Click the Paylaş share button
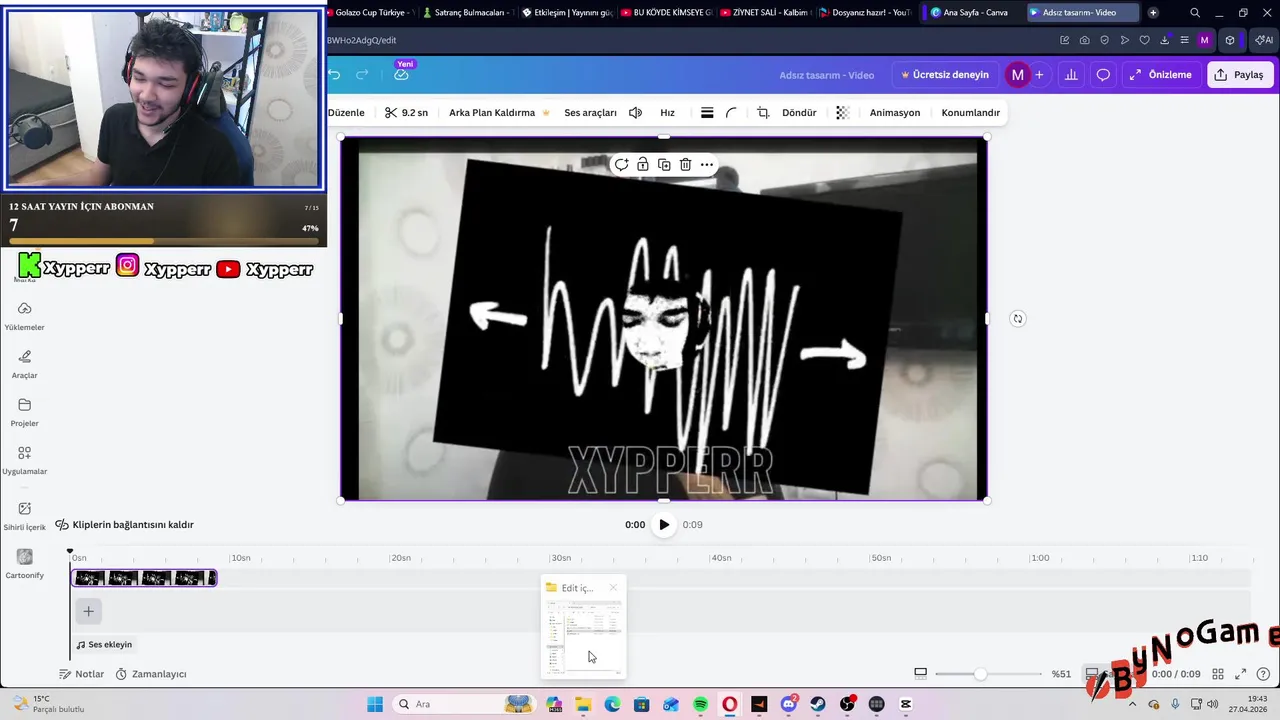 [x=1240, y=75]
